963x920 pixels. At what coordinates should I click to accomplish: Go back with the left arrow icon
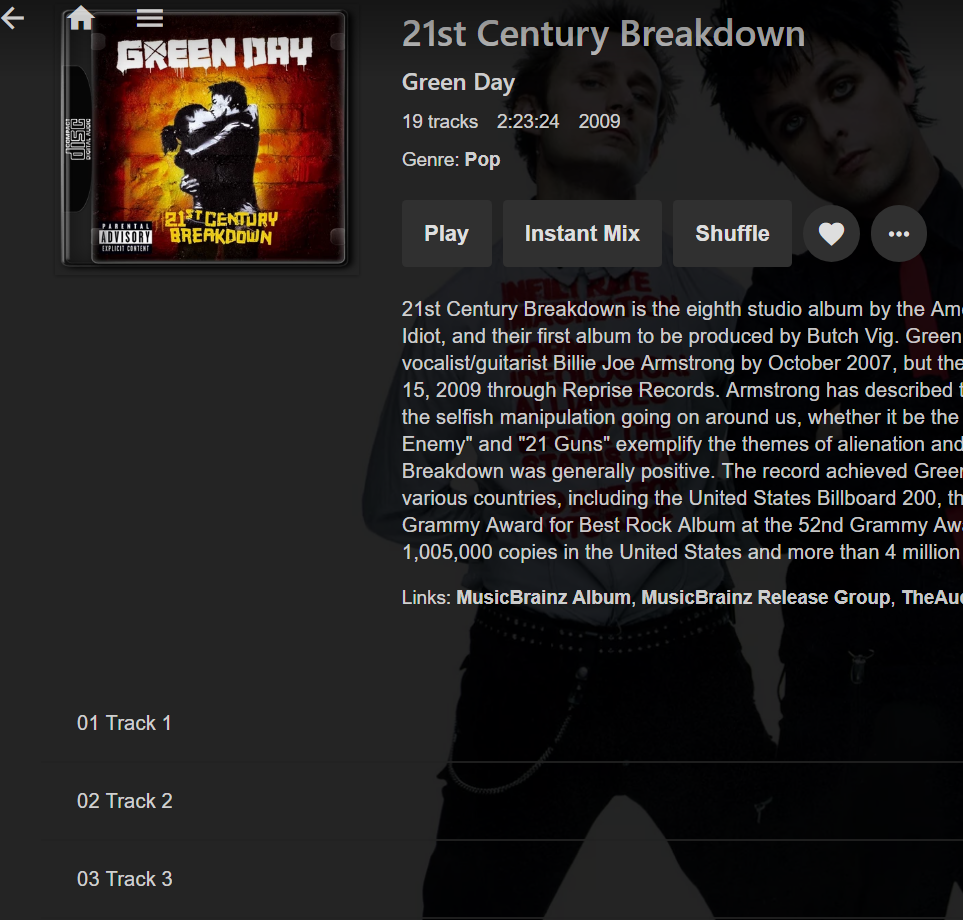point(12,18)
